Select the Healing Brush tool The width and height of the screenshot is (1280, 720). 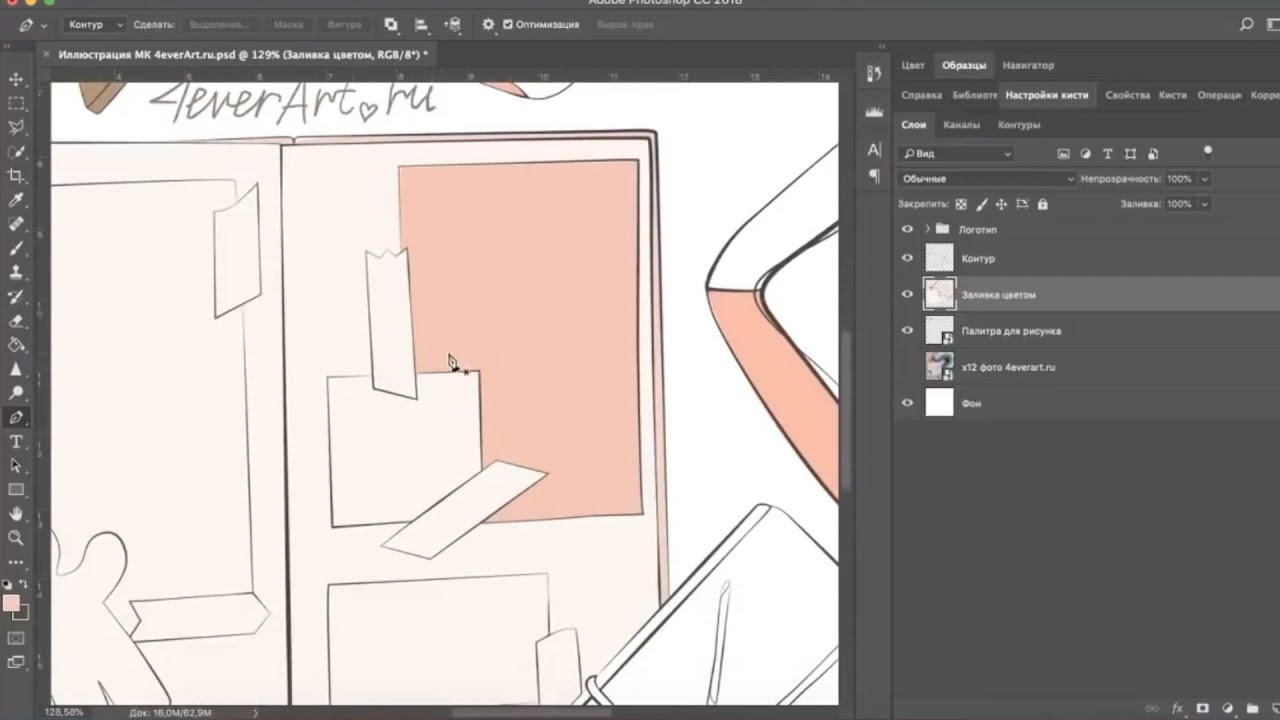tap(16, 224)
